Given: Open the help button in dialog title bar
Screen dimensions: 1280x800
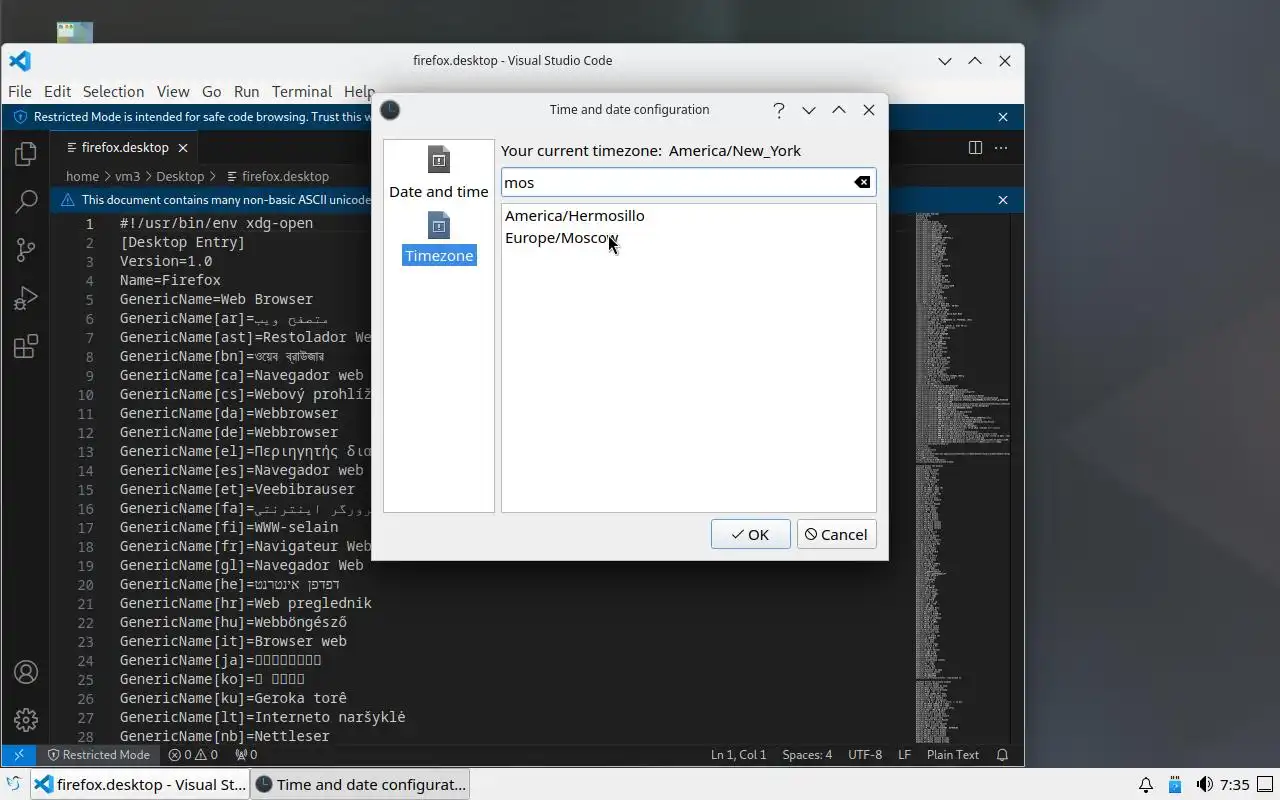Looking at the screenshot, I should [779, 110].
